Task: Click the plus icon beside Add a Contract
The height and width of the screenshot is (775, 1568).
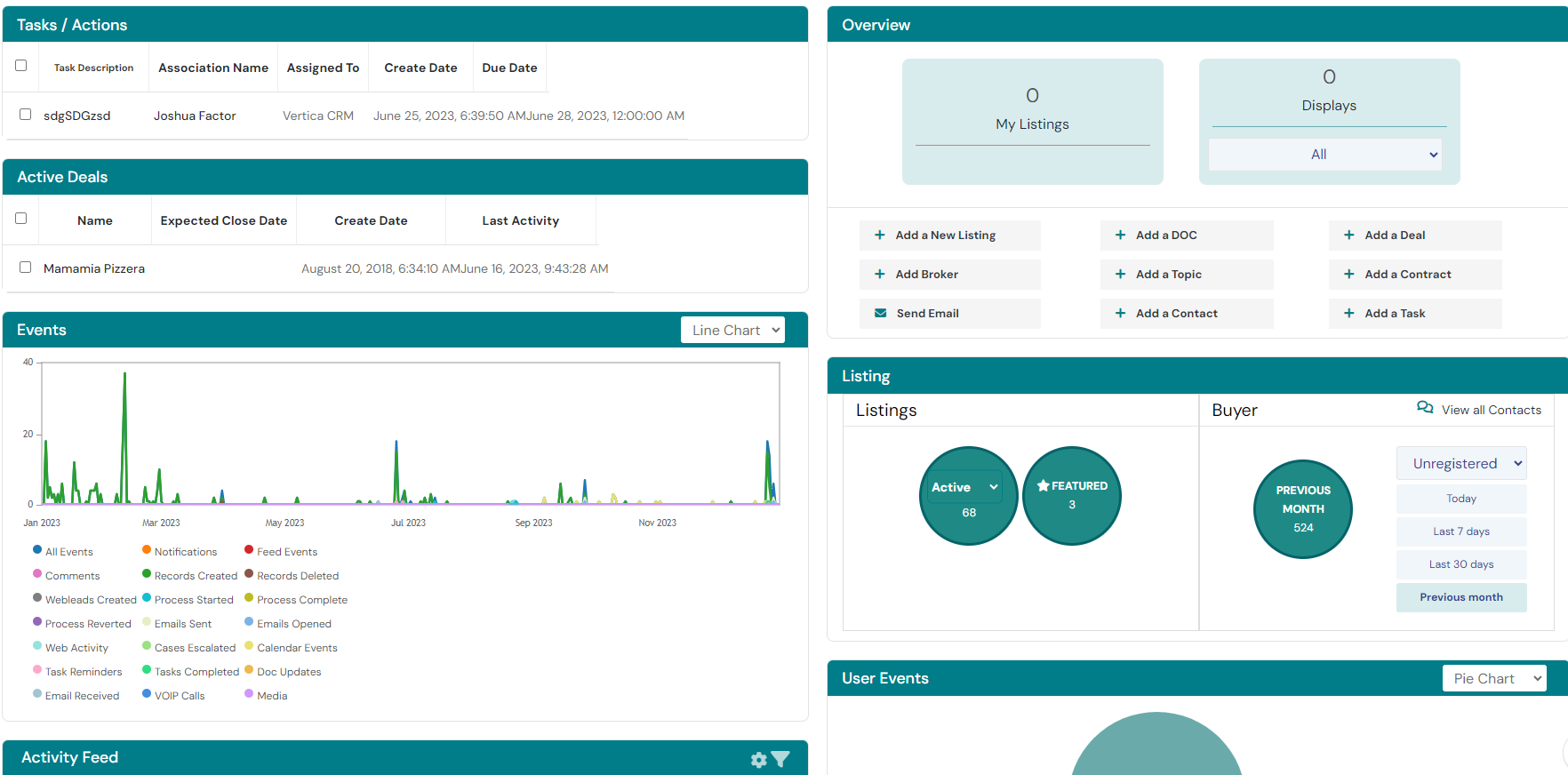Action: click(x=1348, y=275)
